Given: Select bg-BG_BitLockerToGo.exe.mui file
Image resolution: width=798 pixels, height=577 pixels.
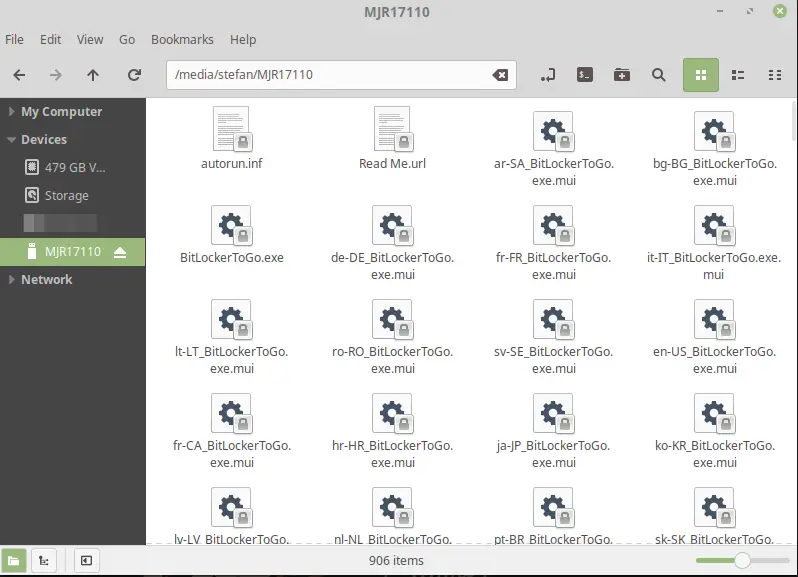Looking at the screenshot, I should tap(715, 149).
